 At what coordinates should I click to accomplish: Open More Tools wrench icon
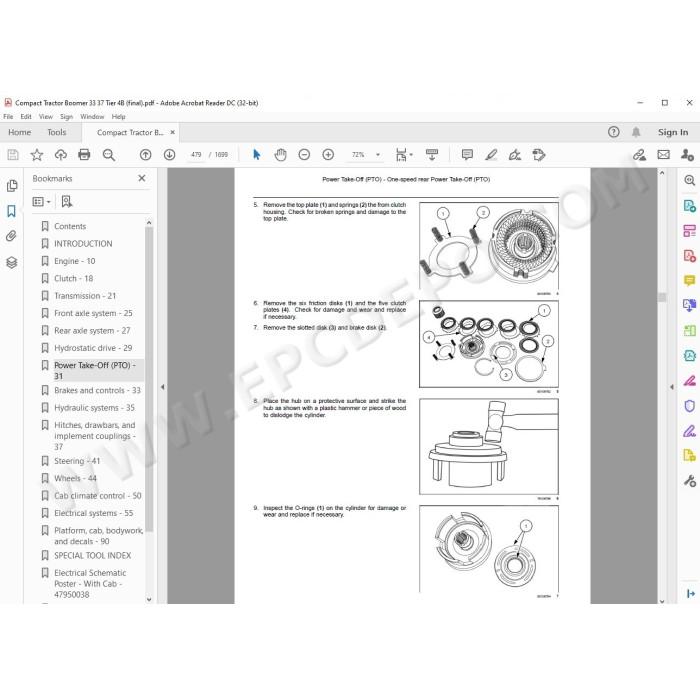(690, 481)
